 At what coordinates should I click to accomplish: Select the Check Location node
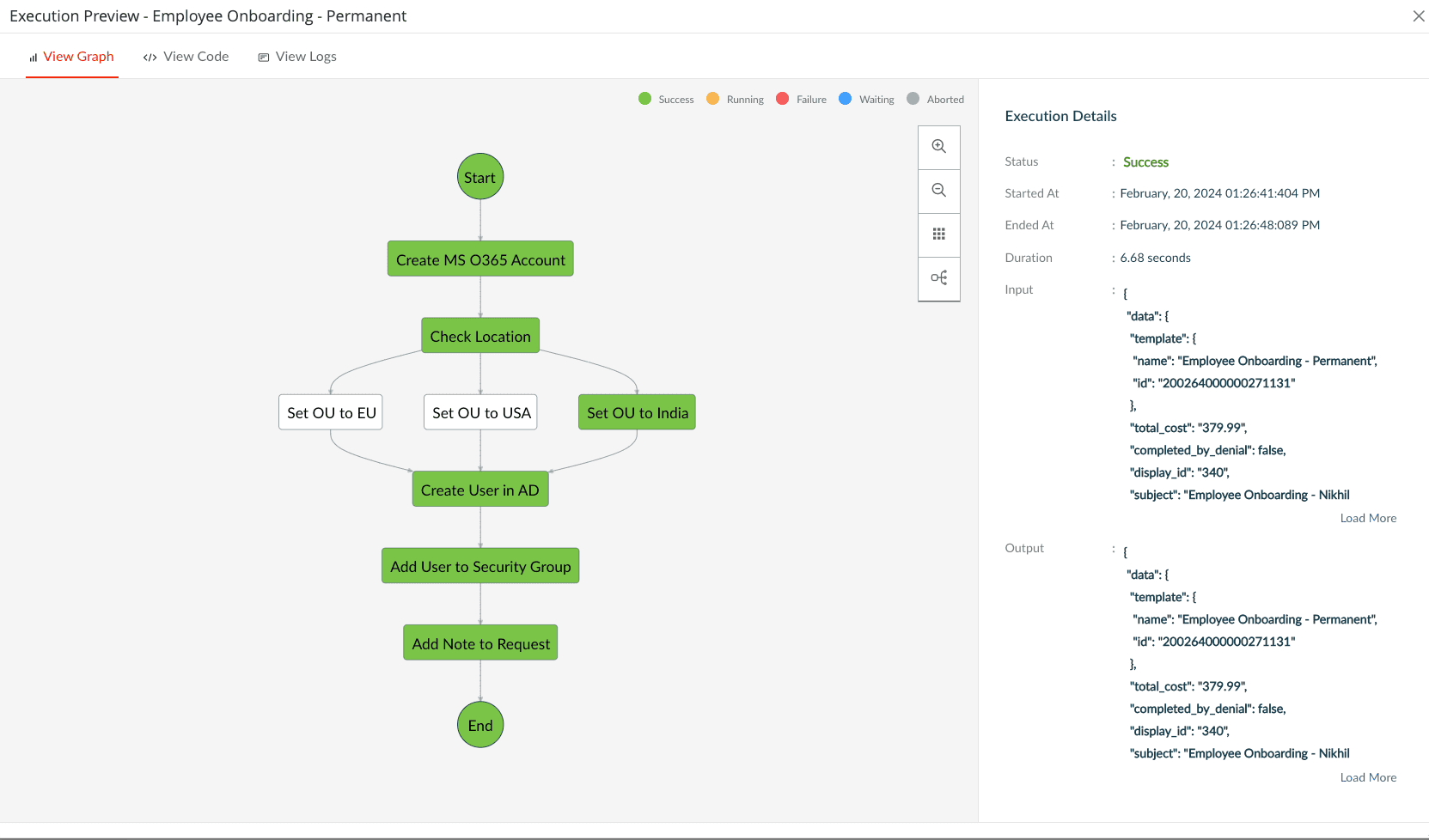(x=479, y=336)
